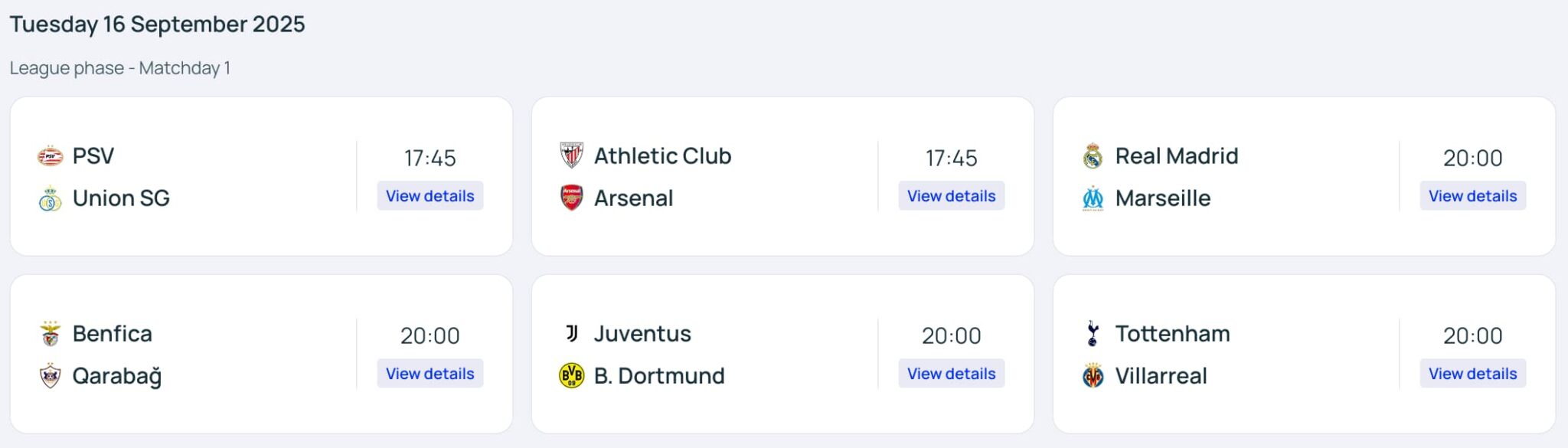Click the Borussia Dortmund BVB logo
Screen dimensions: 1568x448
click(x=572, y=376)
